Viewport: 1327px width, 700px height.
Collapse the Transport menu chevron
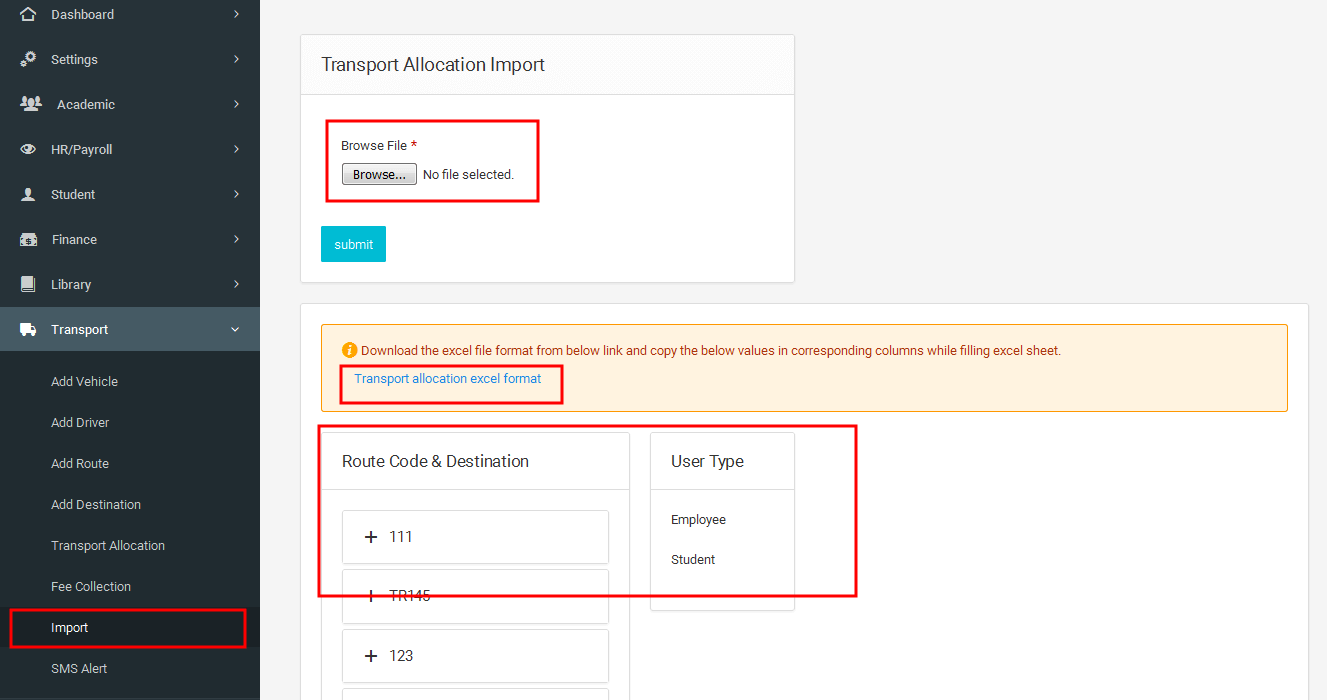click(x=236, y=329)
